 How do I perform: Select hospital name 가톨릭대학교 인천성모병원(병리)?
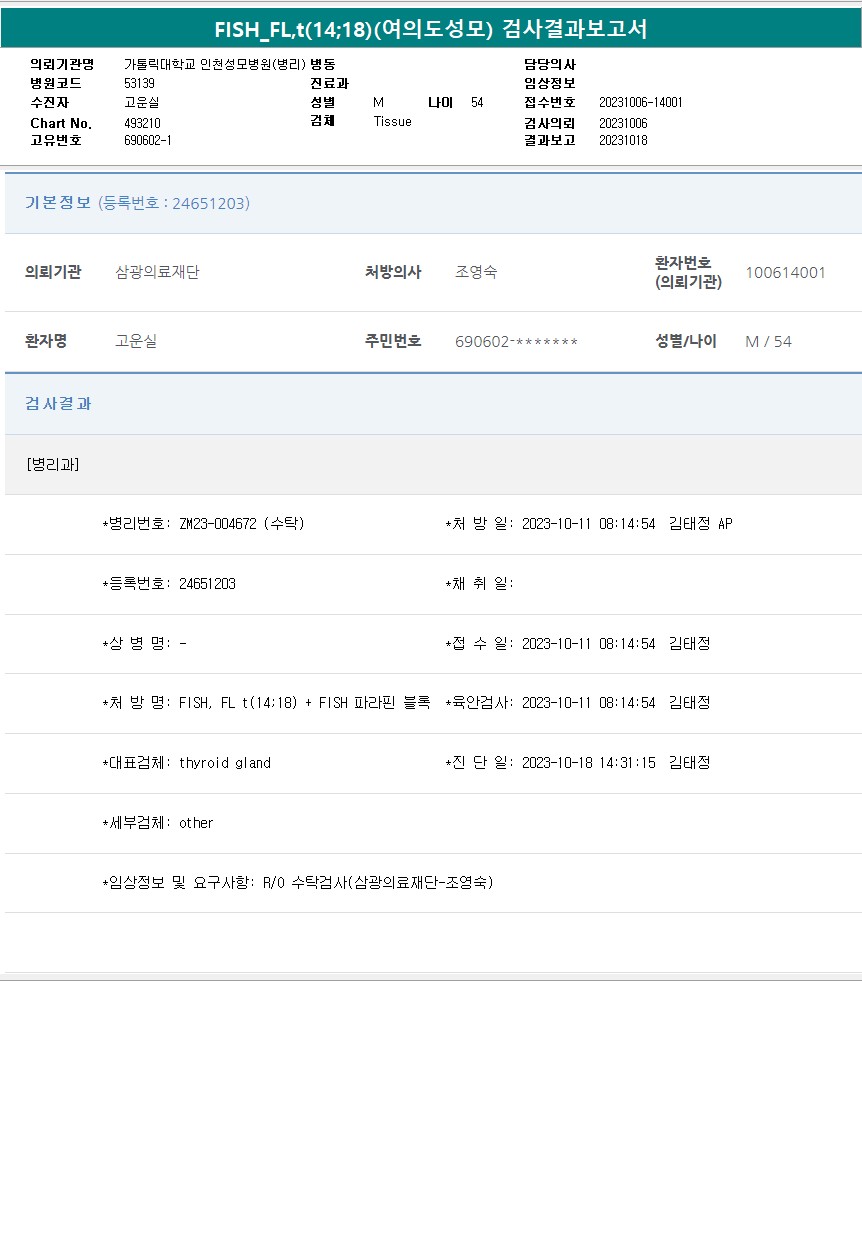click(215, 64)
